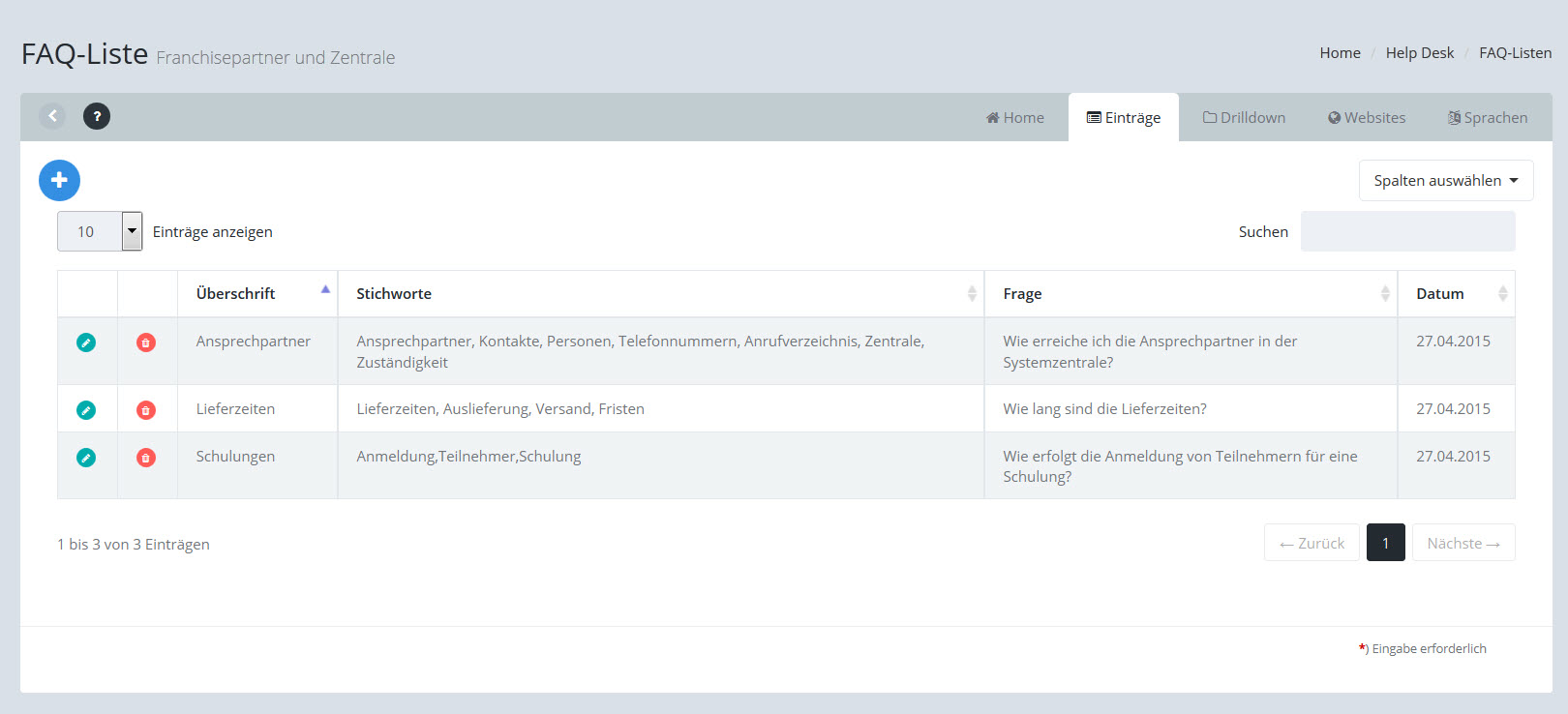The width and height of the screenshot is (1568, 714).
Task: Open the Sprachen tab
Action: coord(1487,118)
